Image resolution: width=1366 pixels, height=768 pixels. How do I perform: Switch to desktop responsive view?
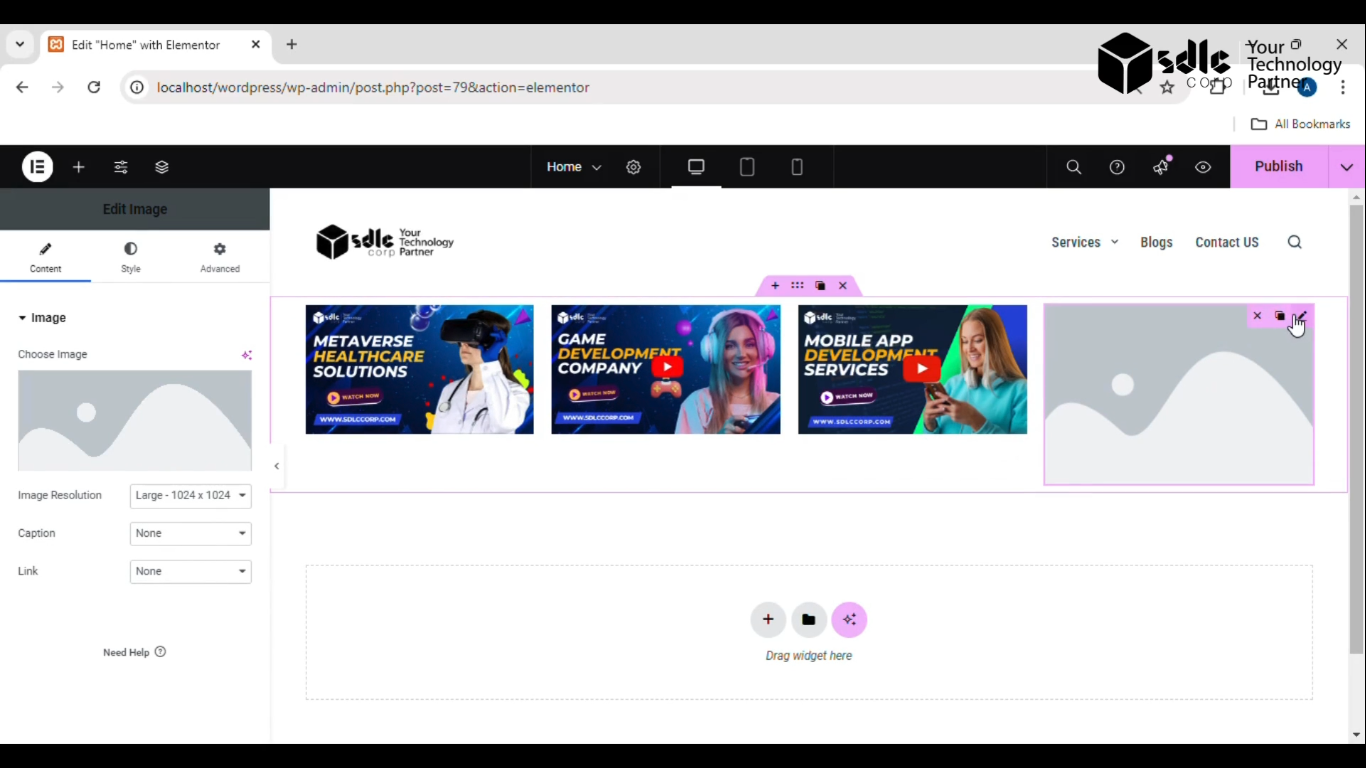pos(696,167)
